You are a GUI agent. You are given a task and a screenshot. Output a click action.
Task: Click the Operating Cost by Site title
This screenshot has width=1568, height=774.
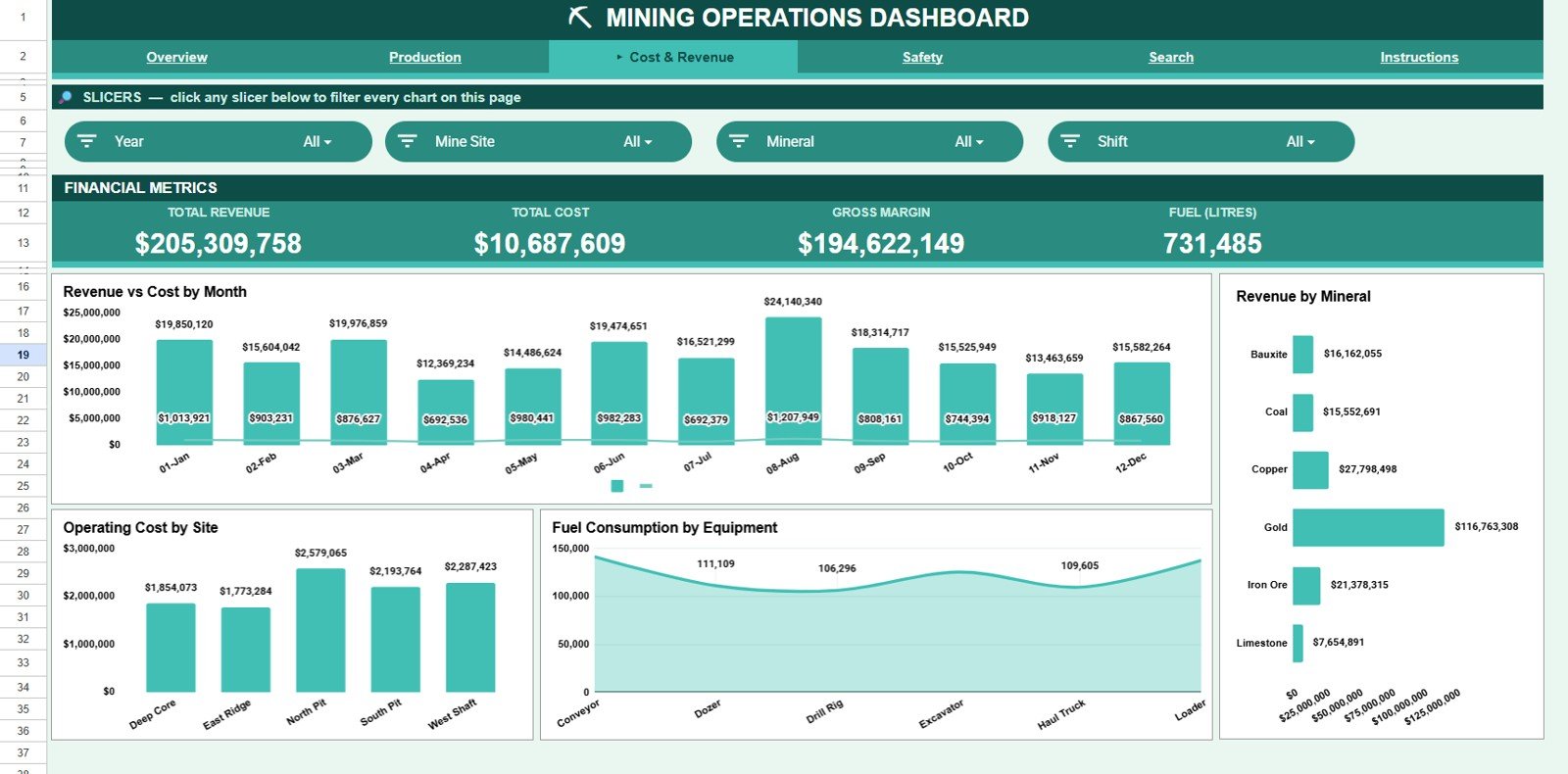[141, 527]
